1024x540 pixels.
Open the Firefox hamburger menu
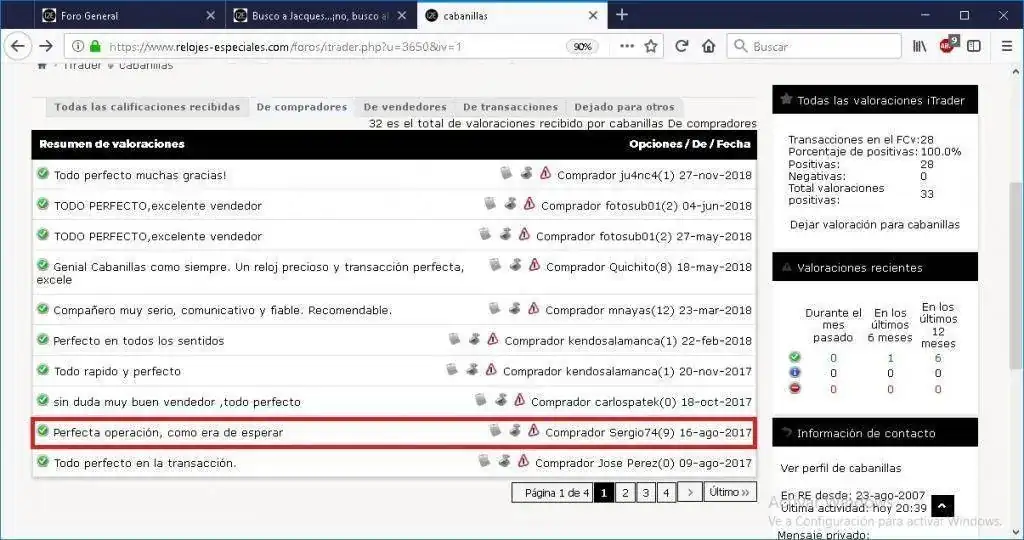(x=1002, y=46)
